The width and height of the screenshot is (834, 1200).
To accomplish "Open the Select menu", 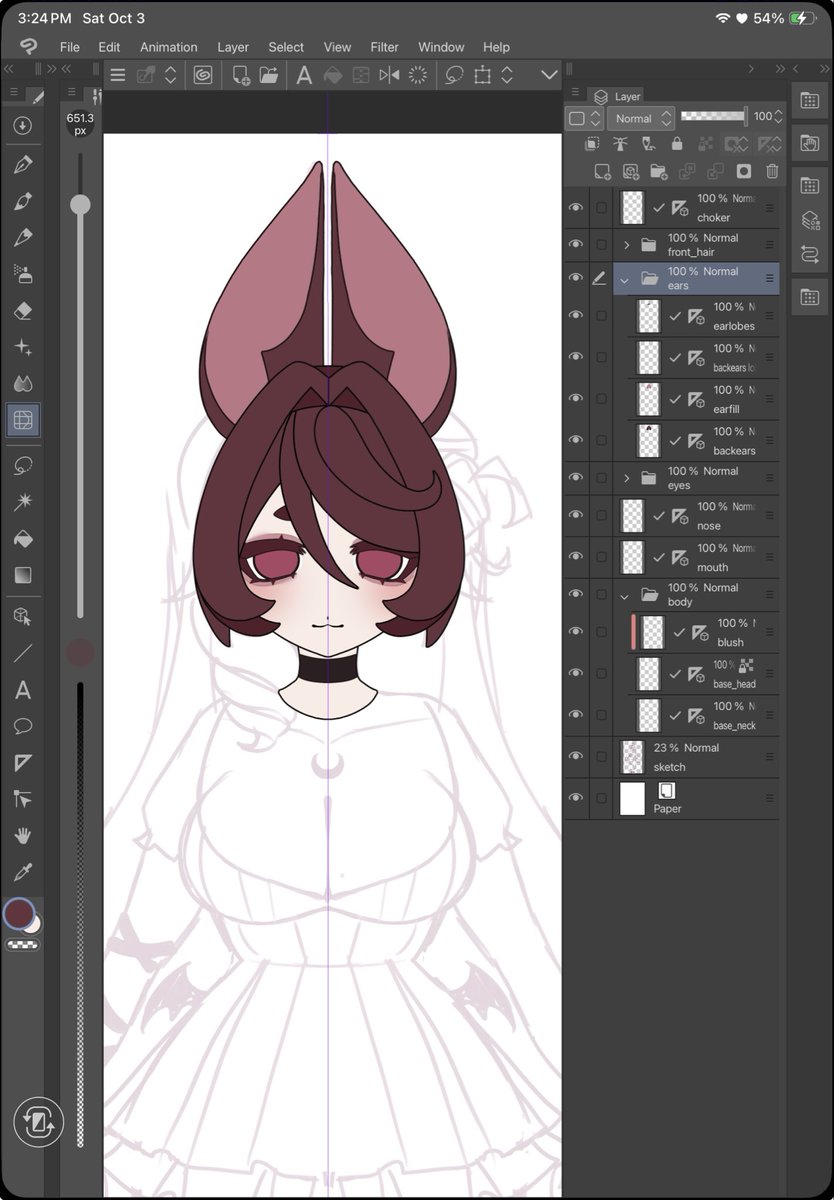I will 286,47.
